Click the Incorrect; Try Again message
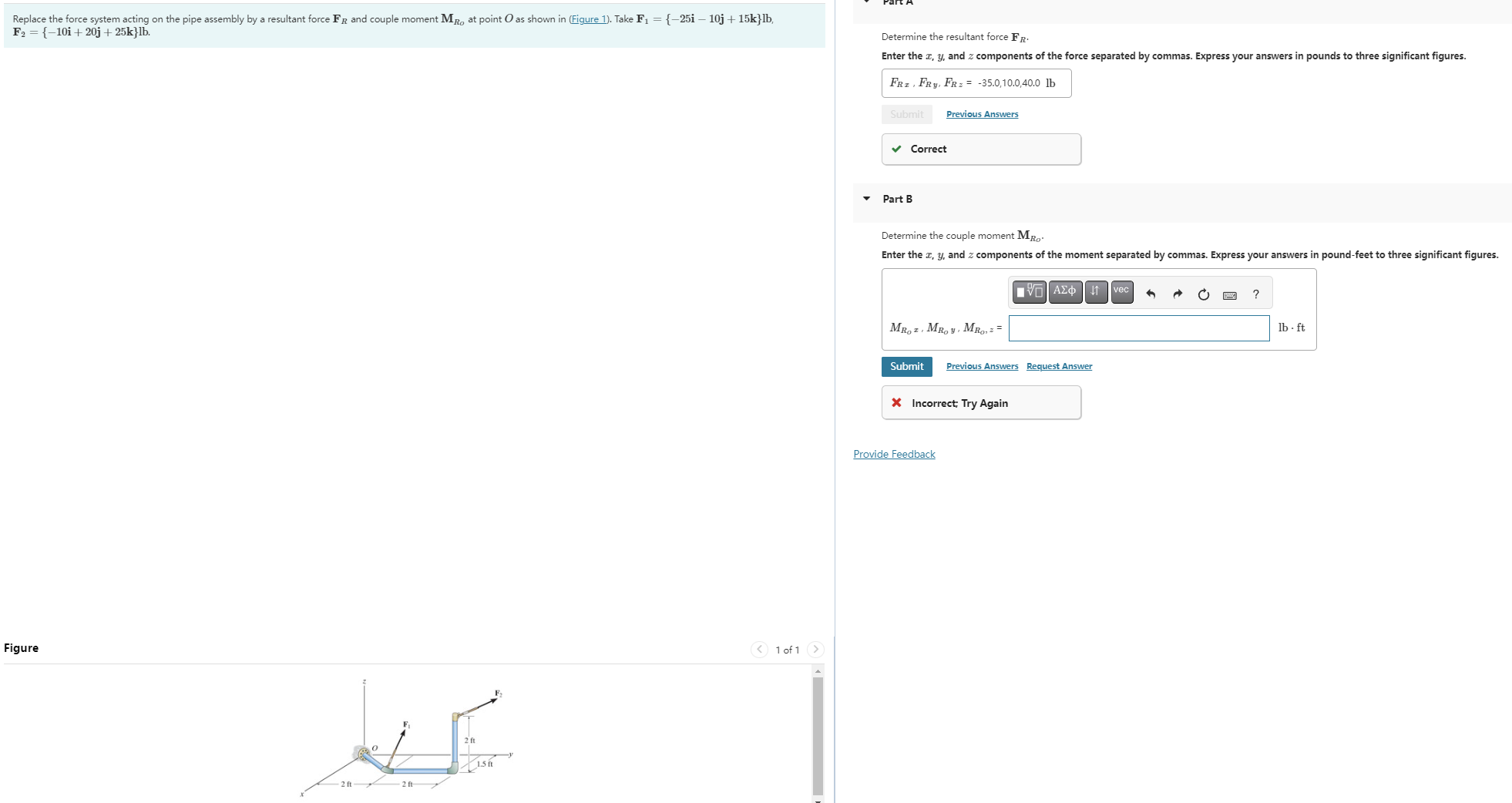Image resolution: width=1512 pixels, height=803 pixels. point(981,403)
